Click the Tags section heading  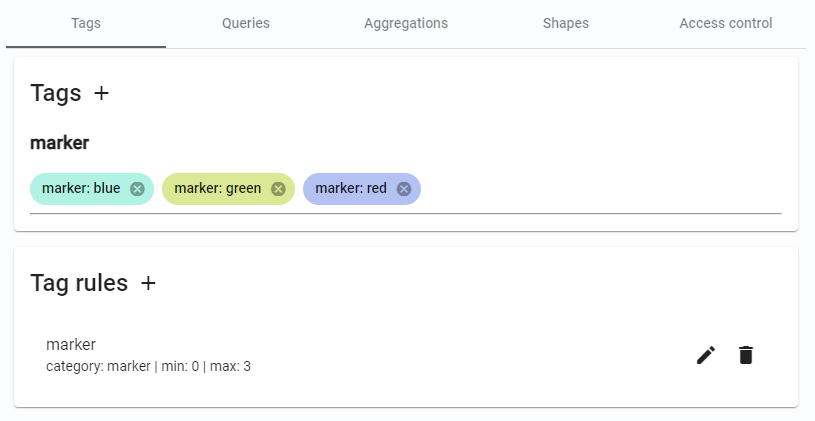pyautogui.click(x=56, y=93)
